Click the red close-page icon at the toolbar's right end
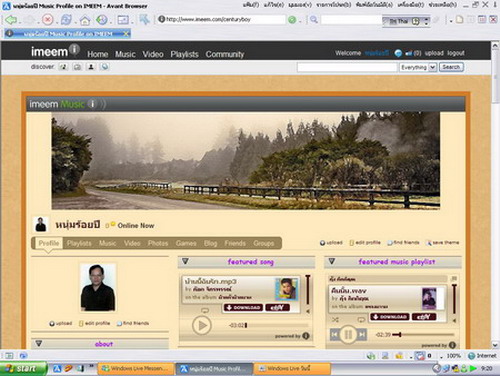The width and height of the screenshot is (500, 376). pyautogui.click(x=493, y=20)
